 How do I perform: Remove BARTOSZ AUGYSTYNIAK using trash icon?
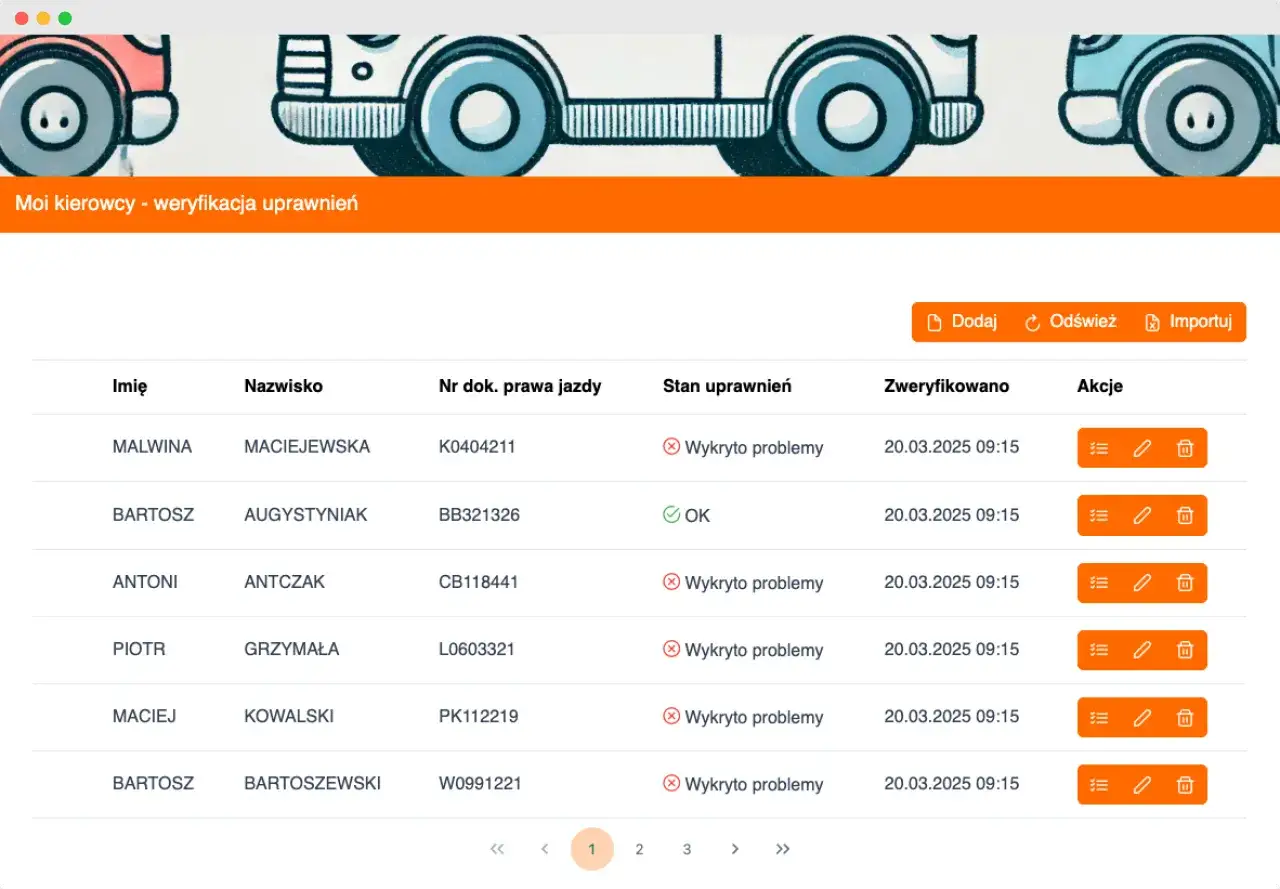pyautogui.click(x=1185, y=515)
